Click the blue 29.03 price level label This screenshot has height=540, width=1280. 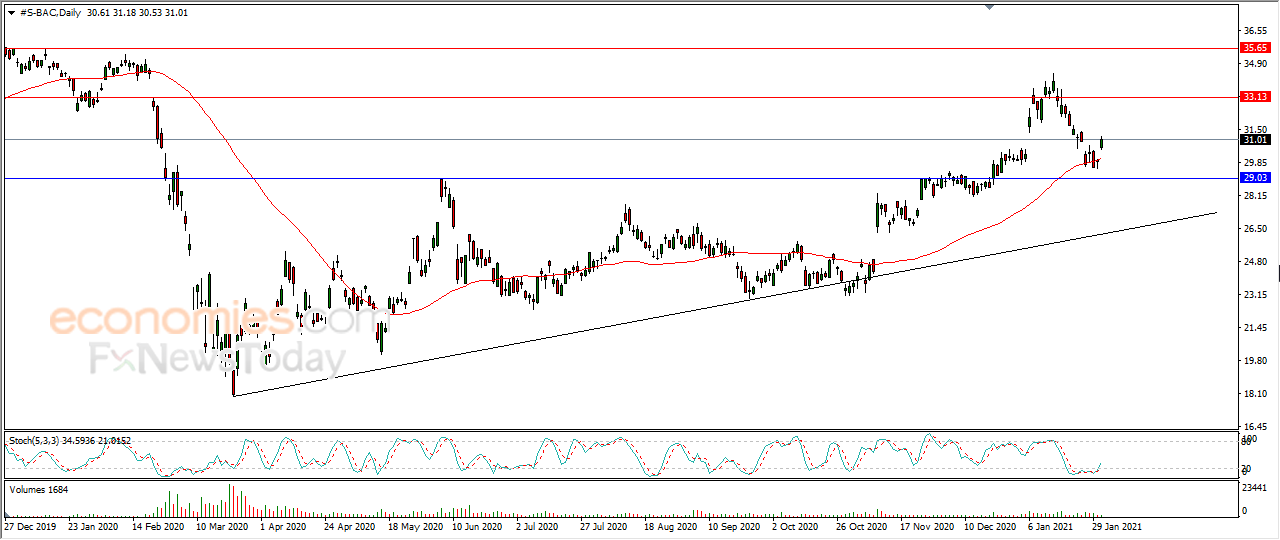click(x=1254, y=178)
